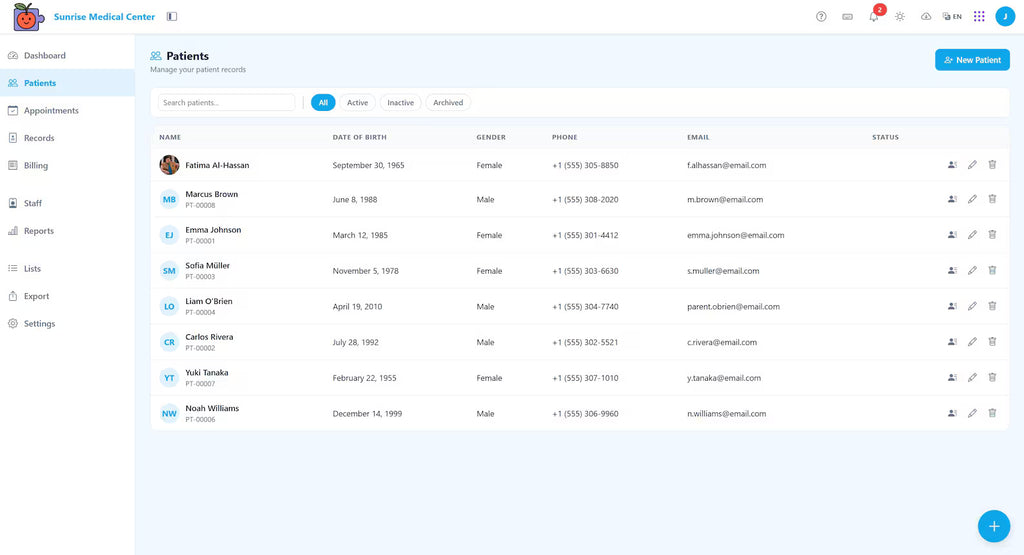Edit Noah Williams with pencil icon
Screen dimensions: 1024x555
click(x=972, y=413)
